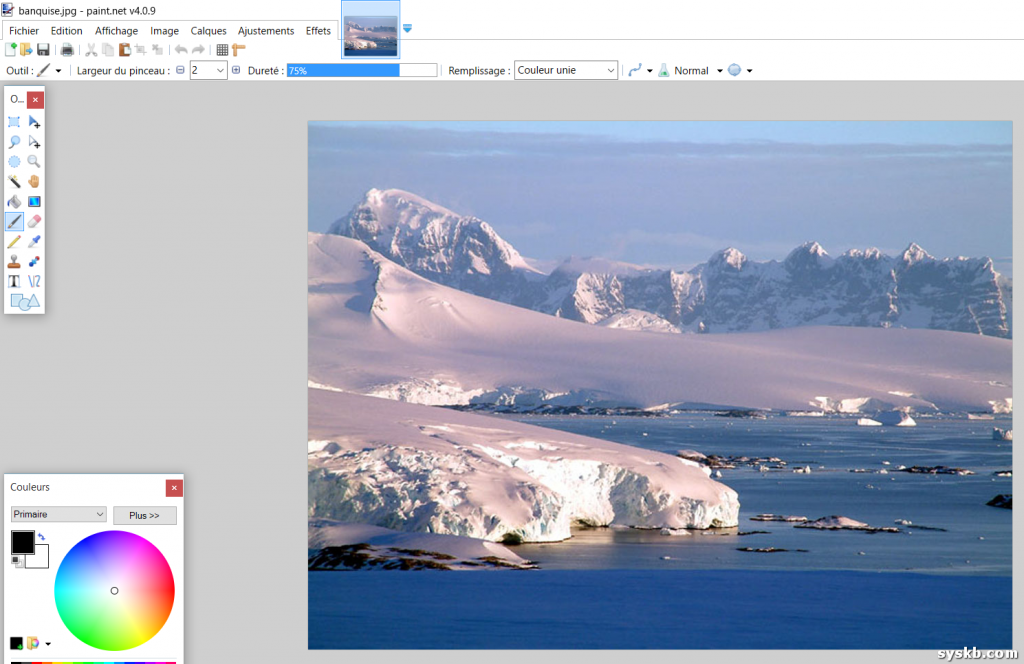Open the Normal blend mode dropdown

[x=719, y=71]
